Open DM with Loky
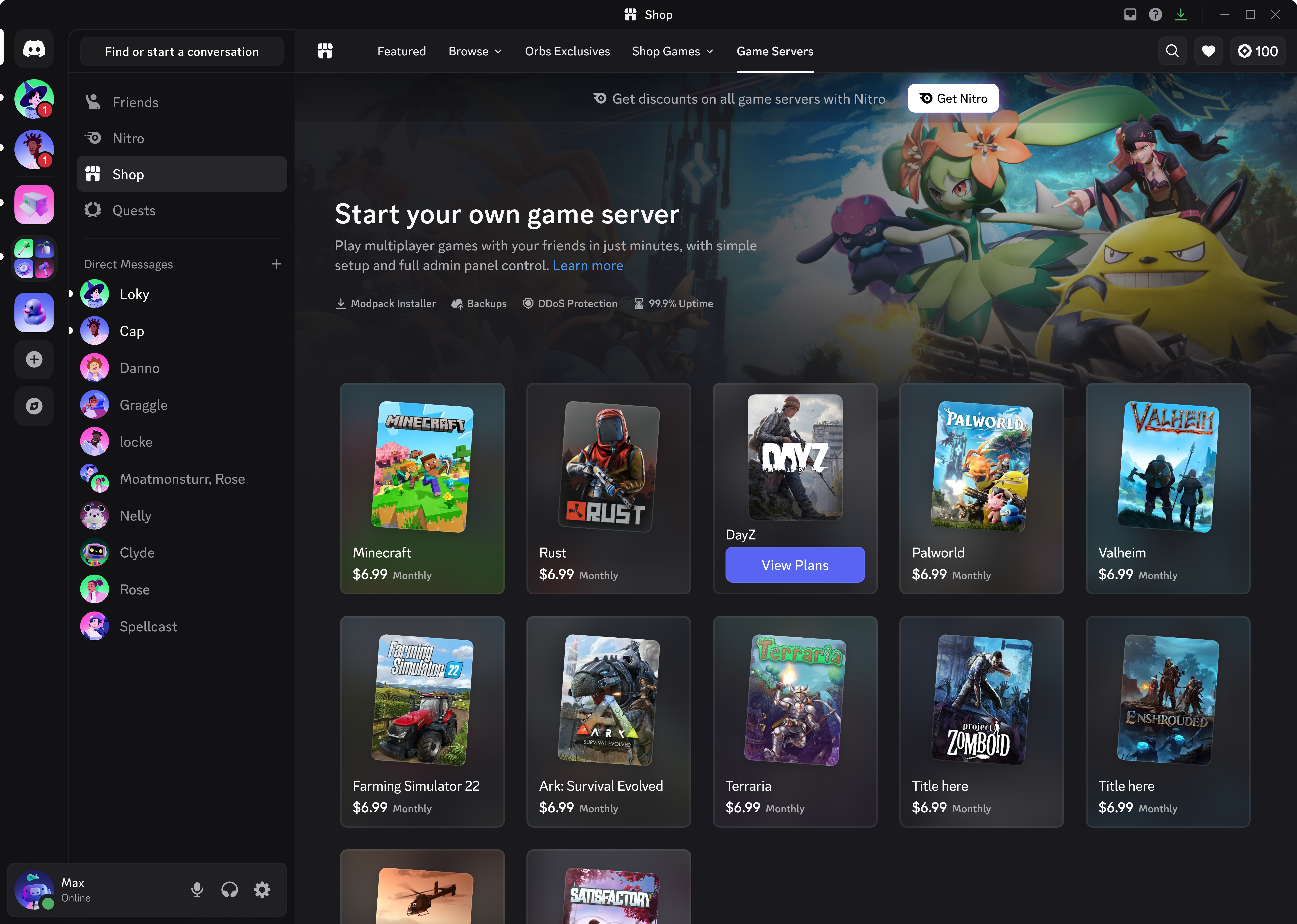 pyautogui.click(x=182, y=294)
